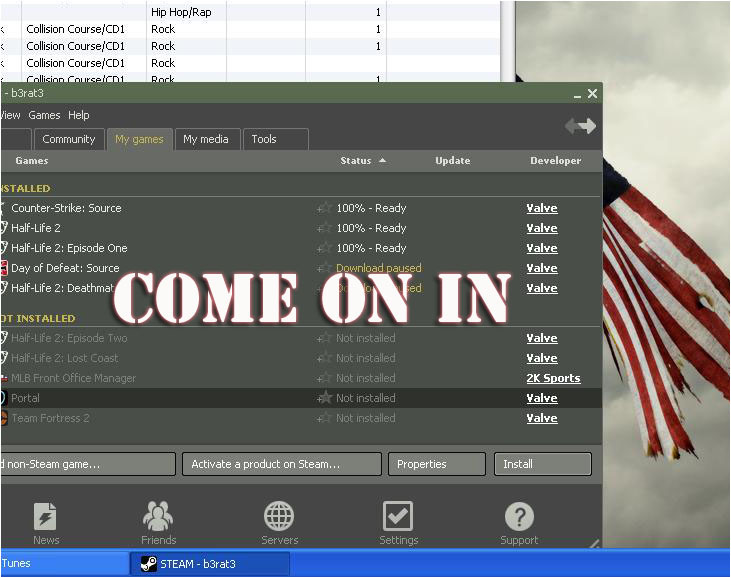Open Valve link for Day of Defeat: Source
Image resolution: width=731 pixels, height=578 pixels.
(542, 268)
